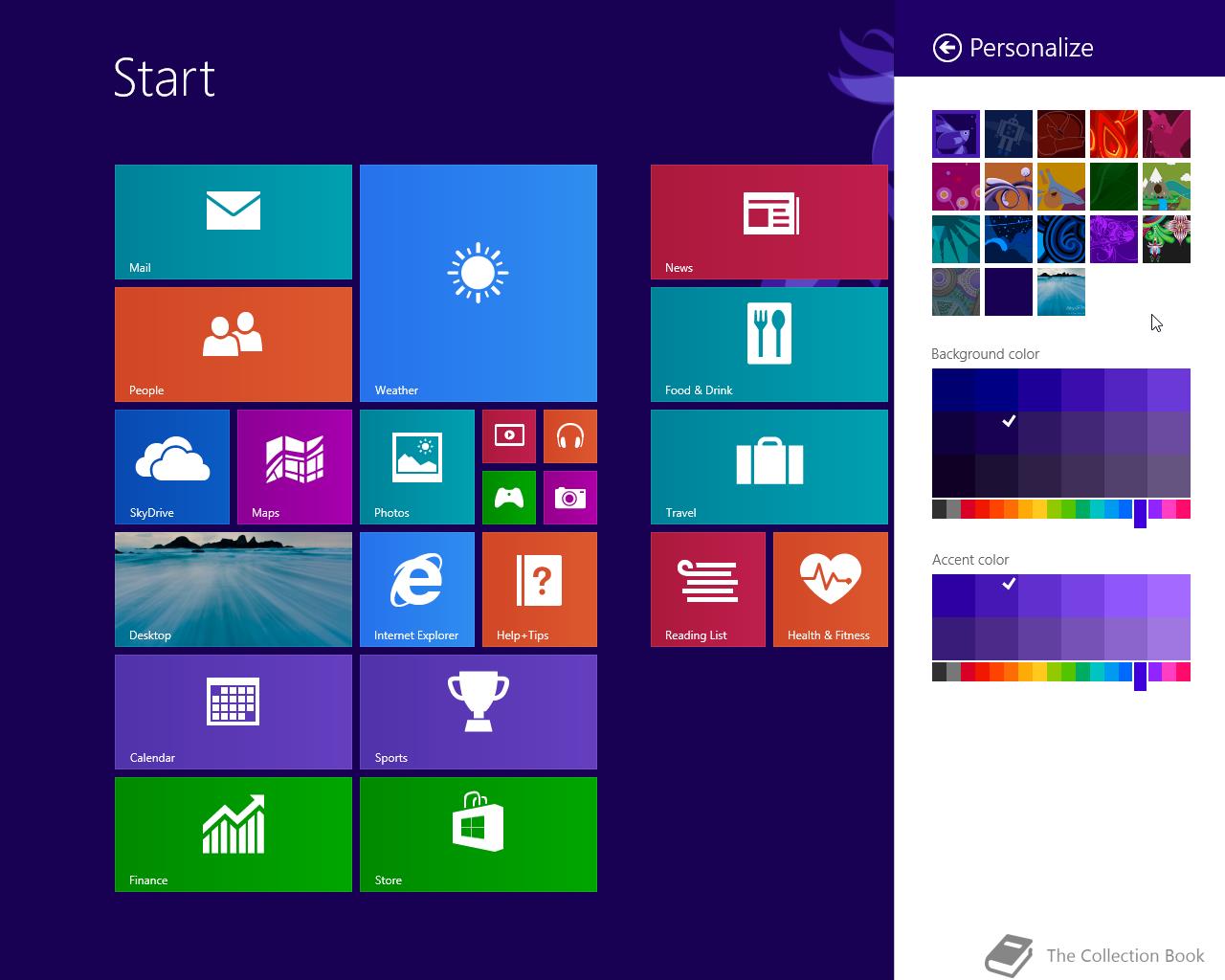Choose the purple ornamental floral background
This screenshot has width=1225, height=980.
point(1114,239)
